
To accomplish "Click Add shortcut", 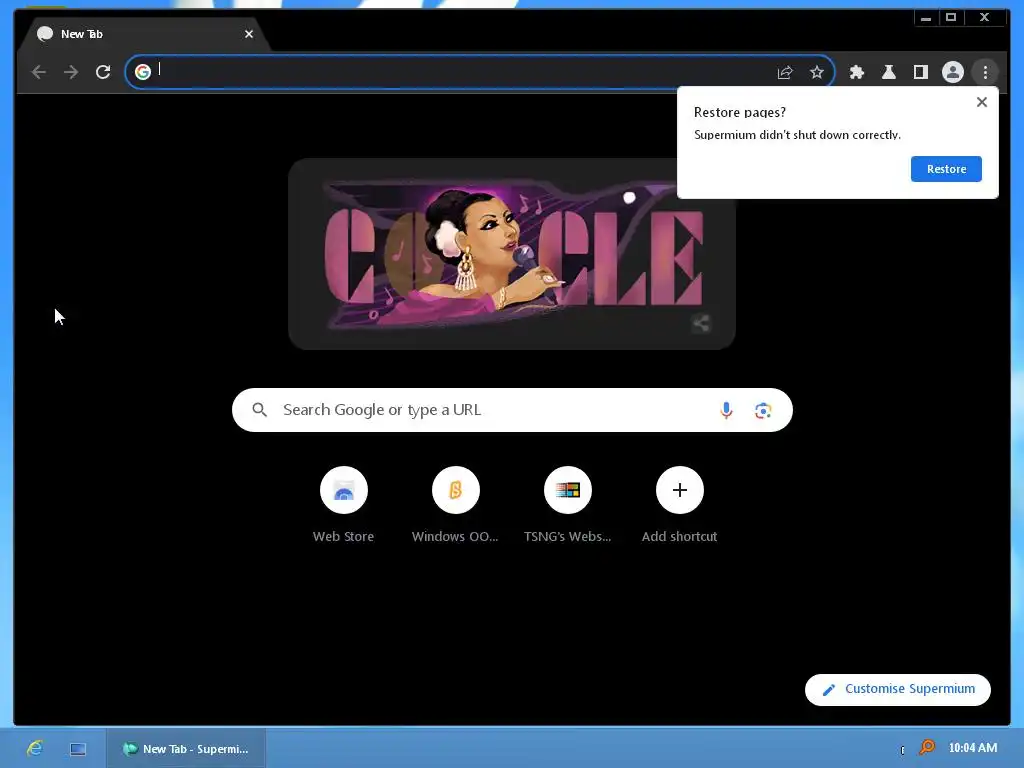I will (679, 505).
